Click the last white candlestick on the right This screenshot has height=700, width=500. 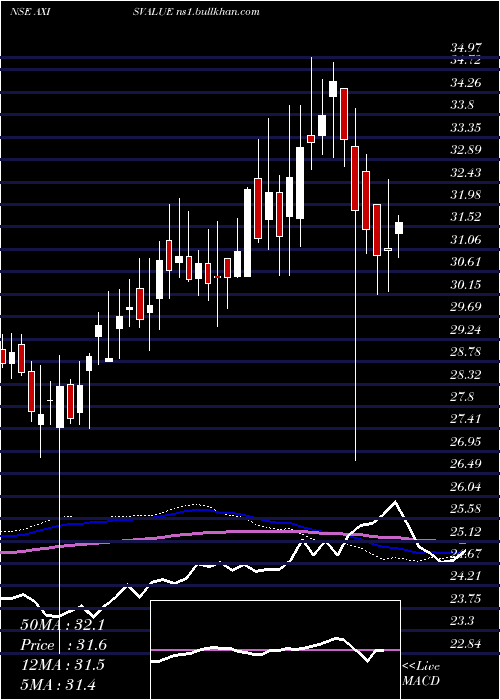pos(399,228)
